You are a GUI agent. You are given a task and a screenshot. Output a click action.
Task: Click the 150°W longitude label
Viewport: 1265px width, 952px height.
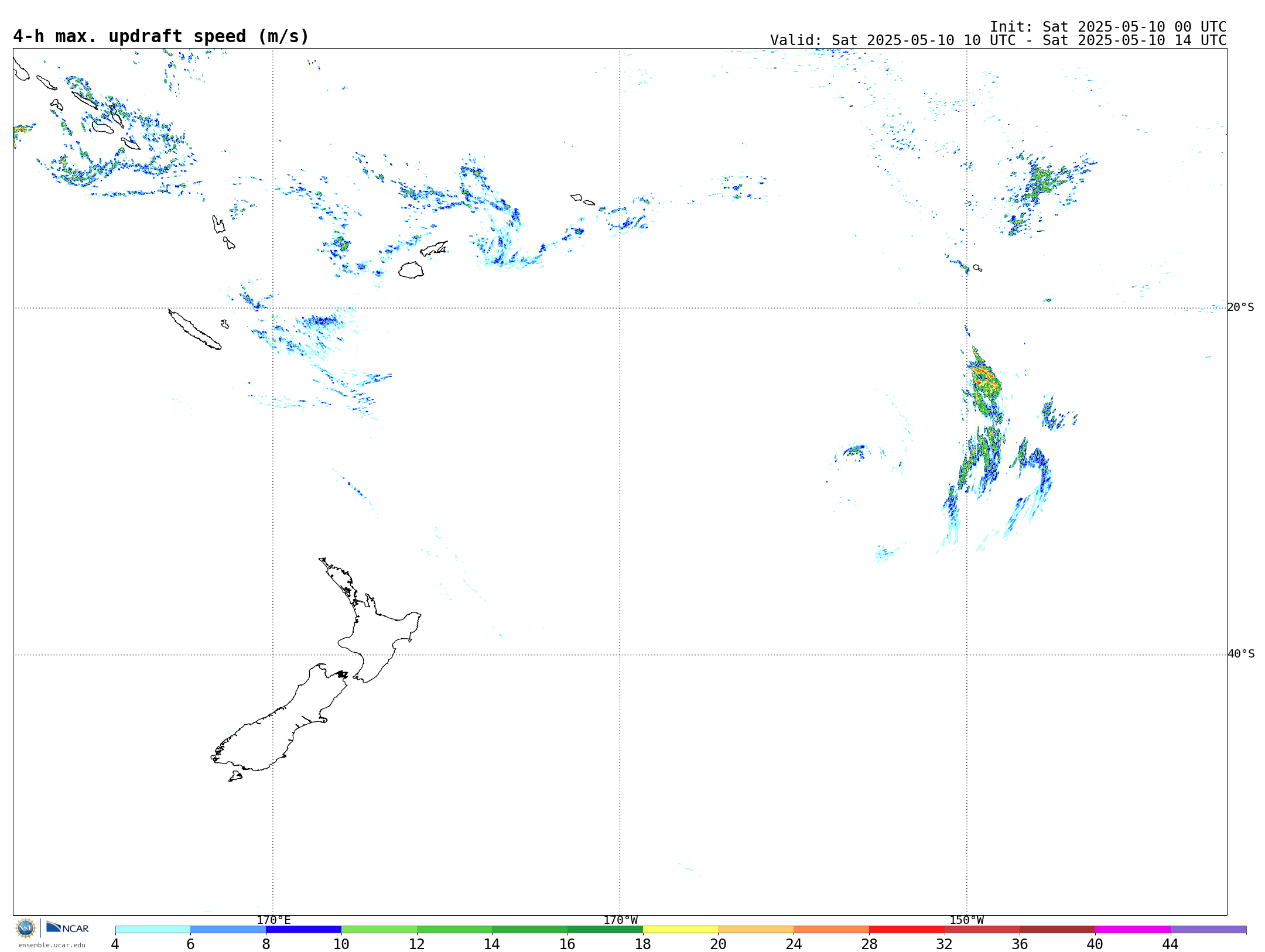click(x=966, y=920)
